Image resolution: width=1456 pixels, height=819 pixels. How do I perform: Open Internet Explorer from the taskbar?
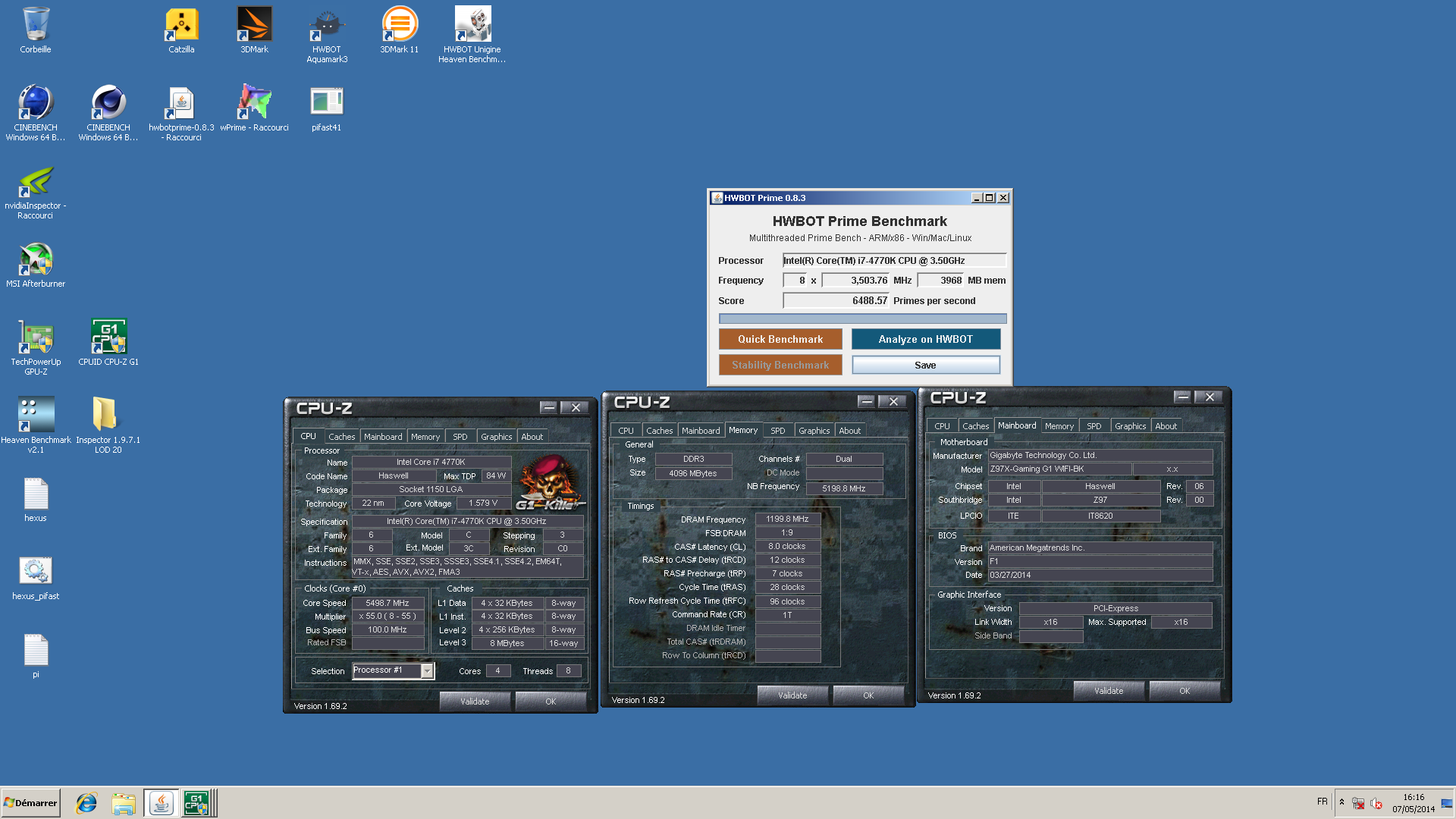click(86, 803)
